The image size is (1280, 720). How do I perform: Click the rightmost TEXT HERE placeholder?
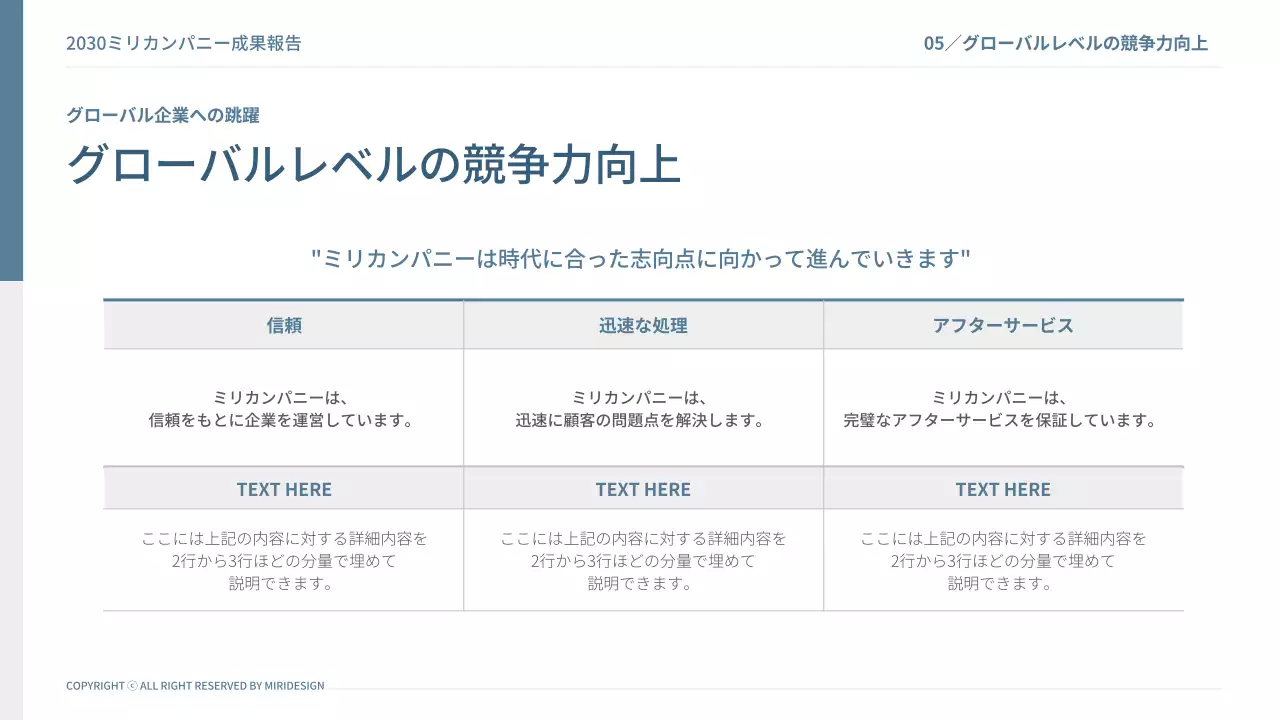tap(1002, 489)
